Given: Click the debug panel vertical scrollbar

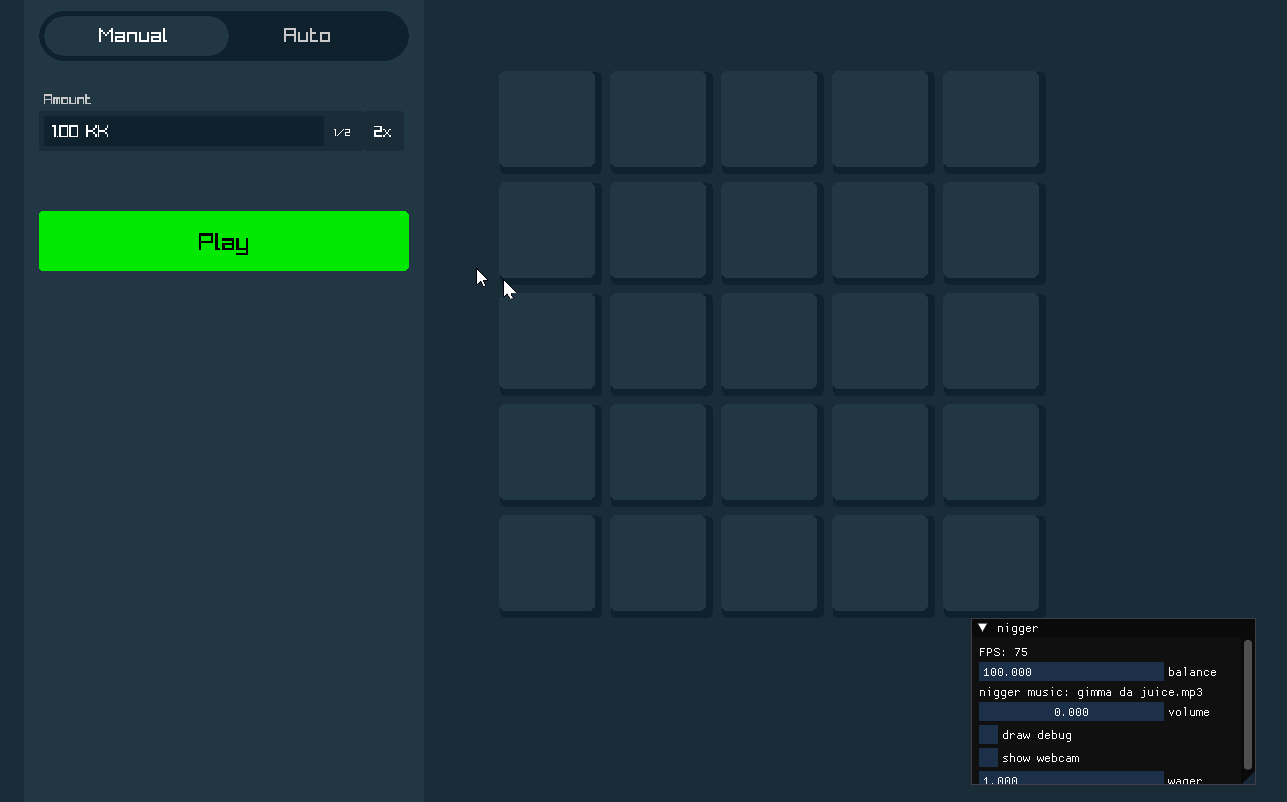Looking at the screenshot, I should click(1248, 705).
